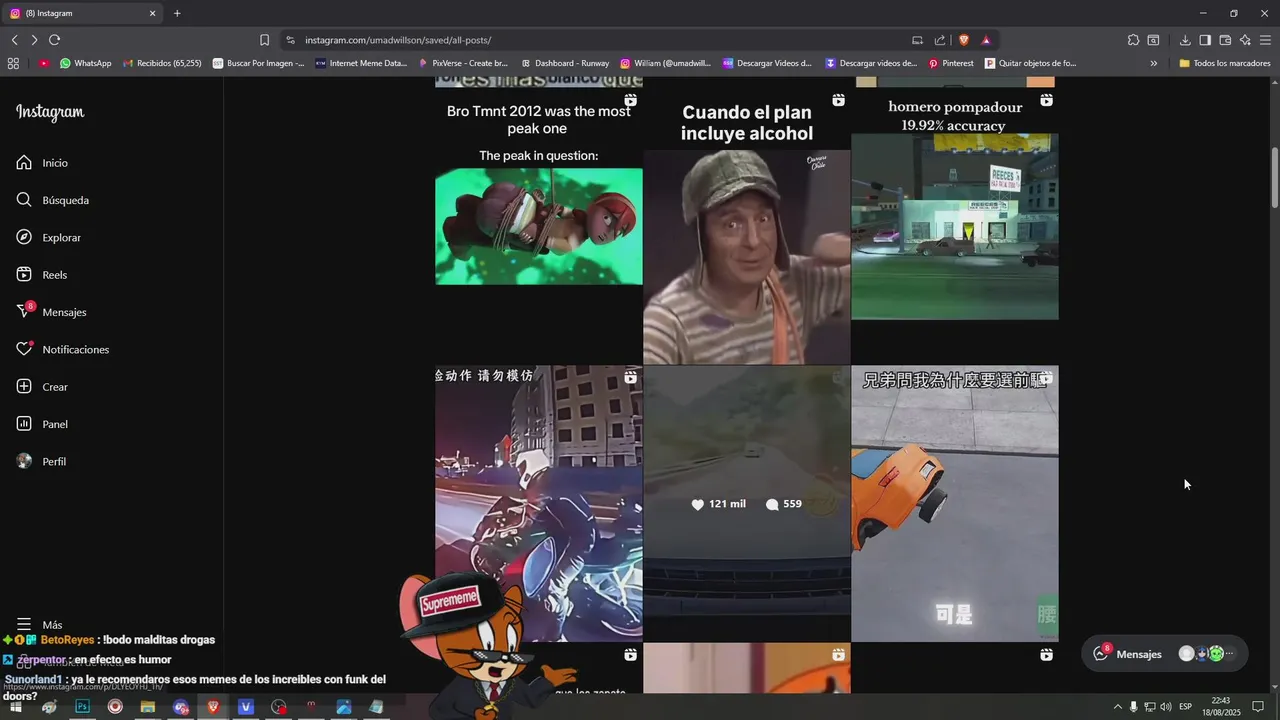
Task: Open the browser main menu
Action: tap(1266, 40)
